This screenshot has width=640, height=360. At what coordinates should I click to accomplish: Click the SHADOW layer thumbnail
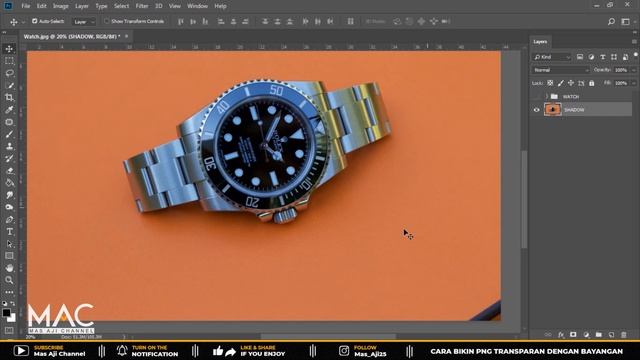553,109
